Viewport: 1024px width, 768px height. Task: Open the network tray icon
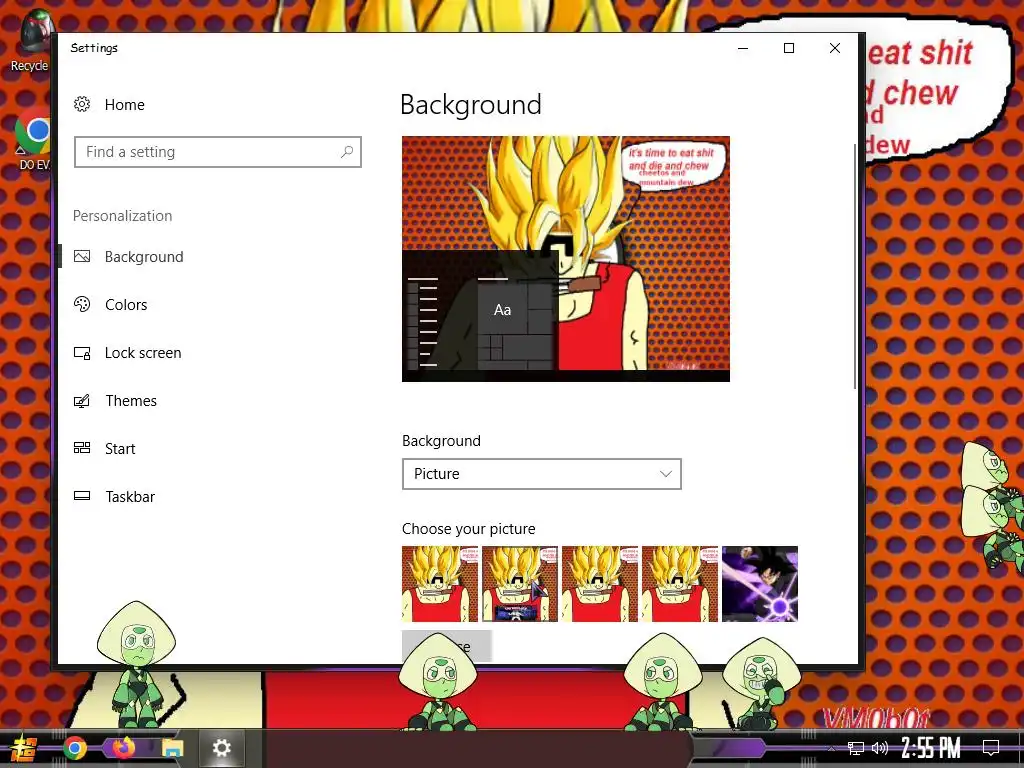pos(856,748)
